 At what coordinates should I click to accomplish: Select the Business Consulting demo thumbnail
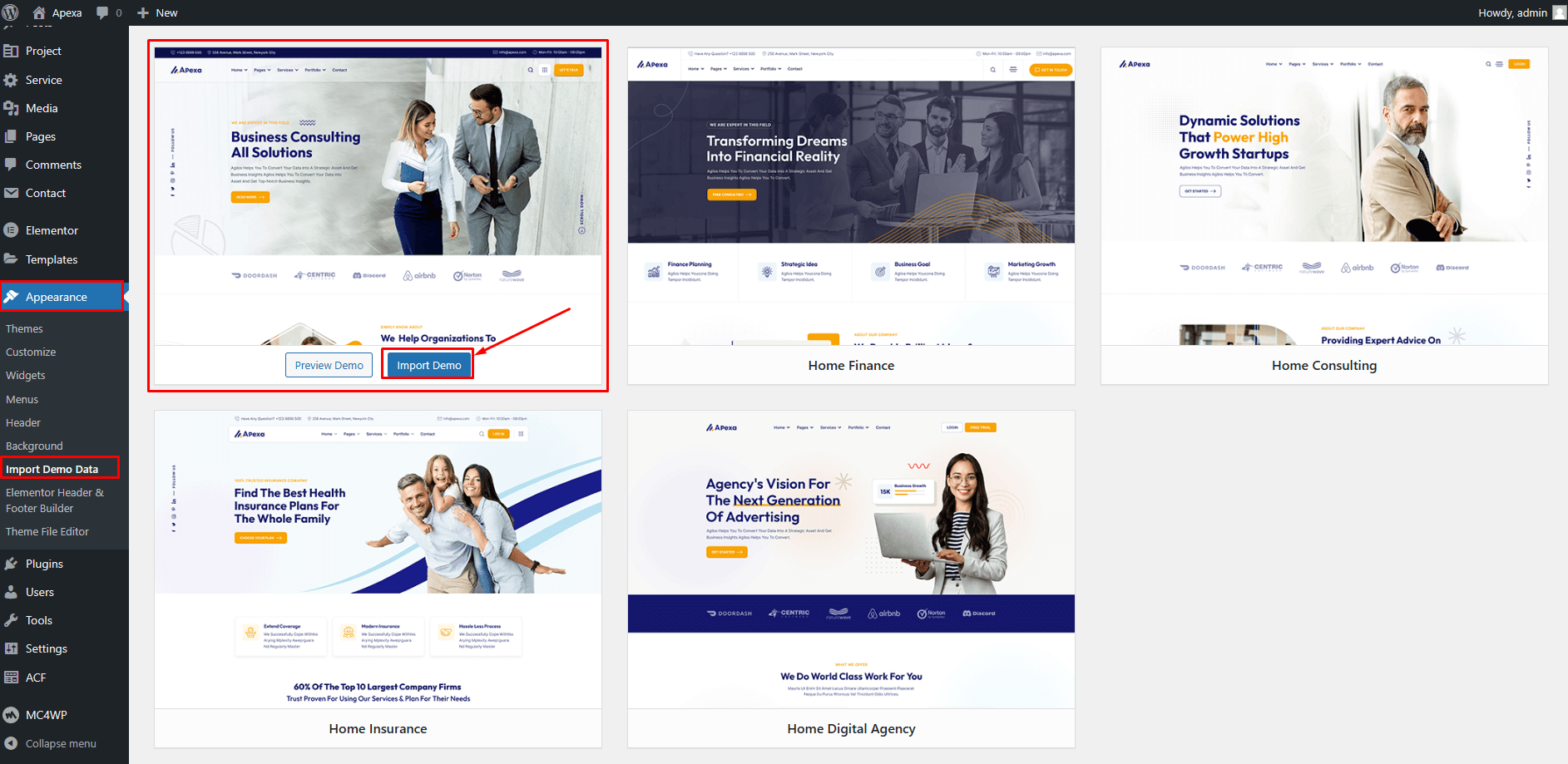(378, 196)
